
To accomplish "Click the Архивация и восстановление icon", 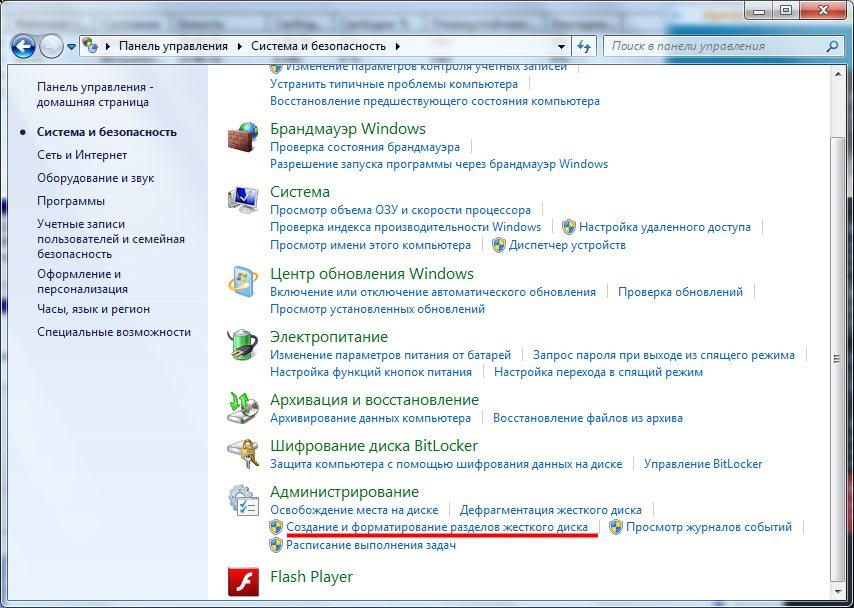I will tap(242, 408).
